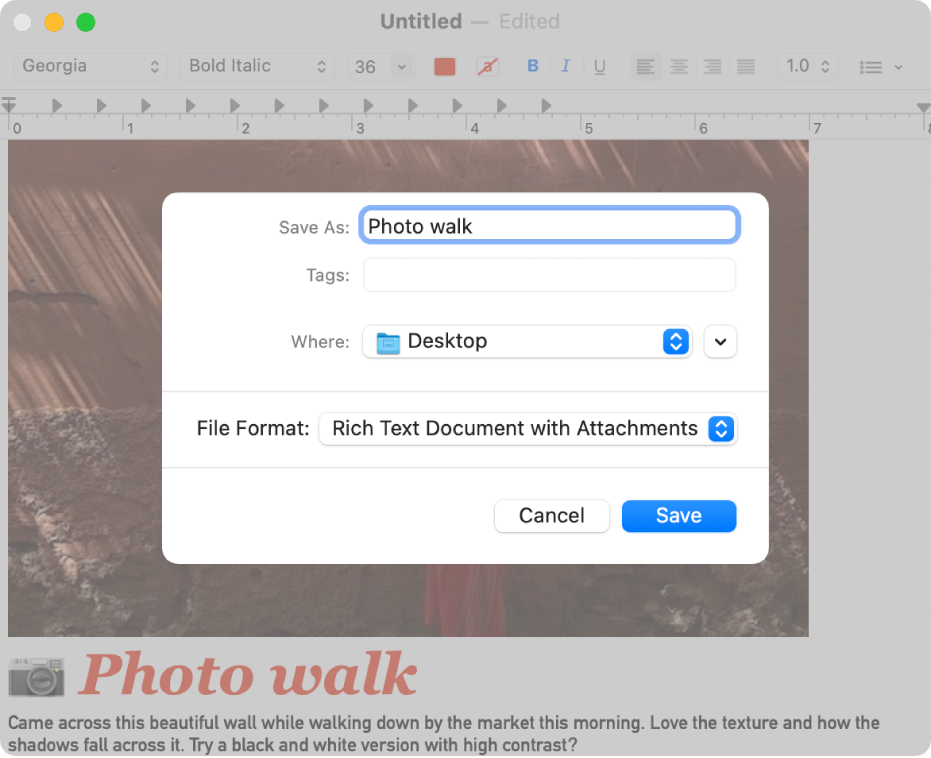Viewport: 931px width, 758px height.
Task: Expand the save dialog with the disclosure button
Action: pyautogui.click(x=720, y=341)
